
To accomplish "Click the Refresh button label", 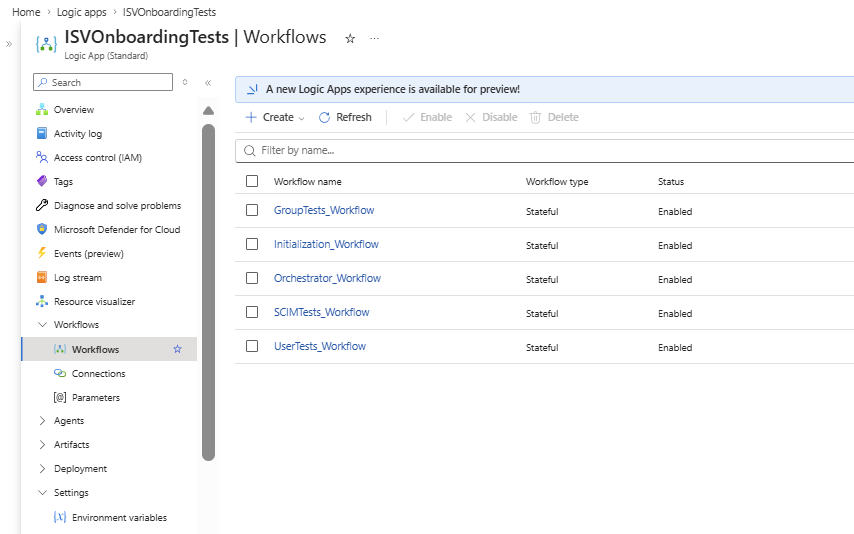I will coord(354,117).
